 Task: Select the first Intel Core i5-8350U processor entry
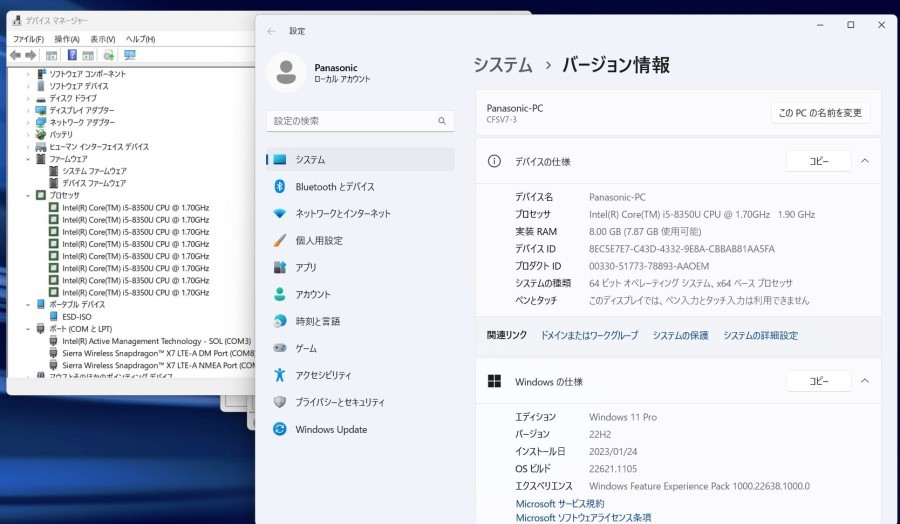[135, 208]
